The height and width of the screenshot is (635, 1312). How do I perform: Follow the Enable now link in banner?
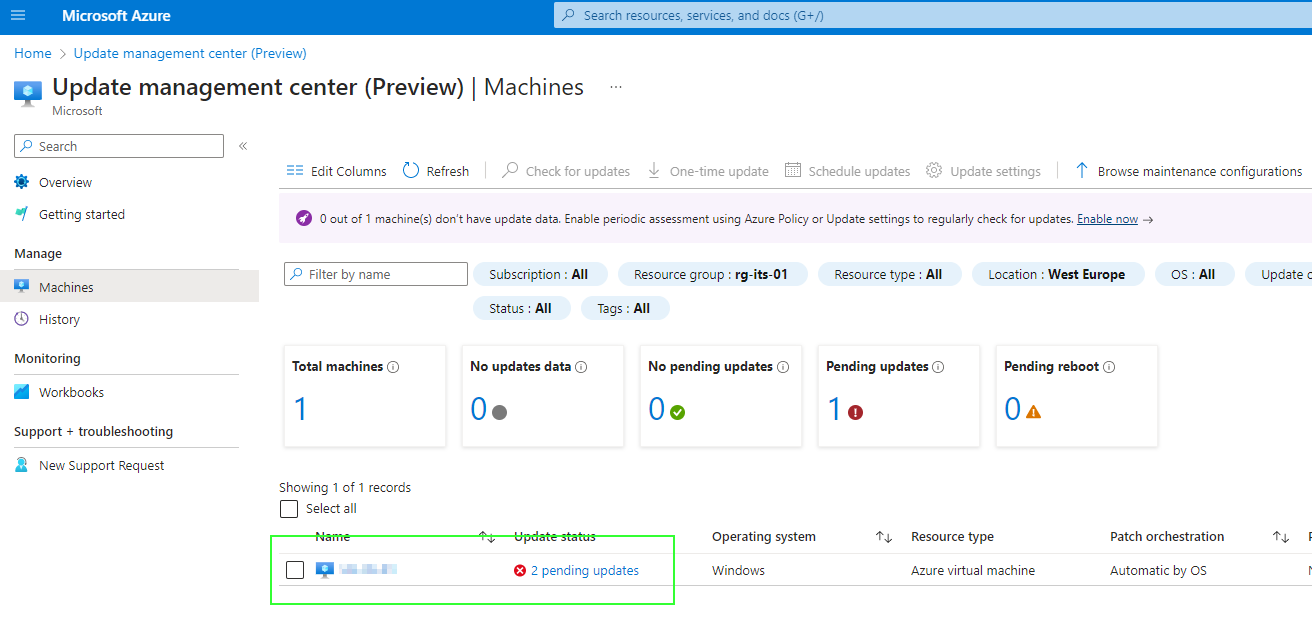coord(1107,219)
